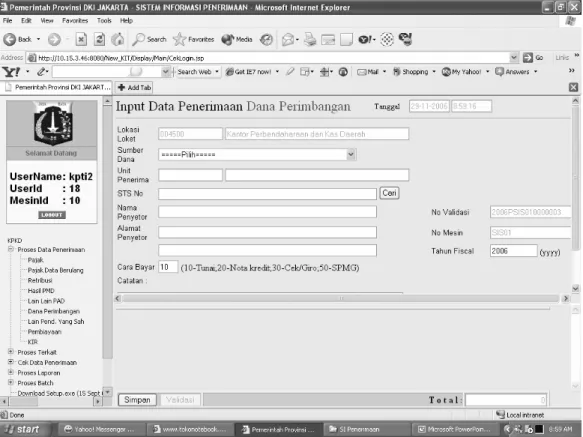Expand the Proses Batch tree node
The height and width of the screenshot is (437, 583).
(x=11, y=382)
